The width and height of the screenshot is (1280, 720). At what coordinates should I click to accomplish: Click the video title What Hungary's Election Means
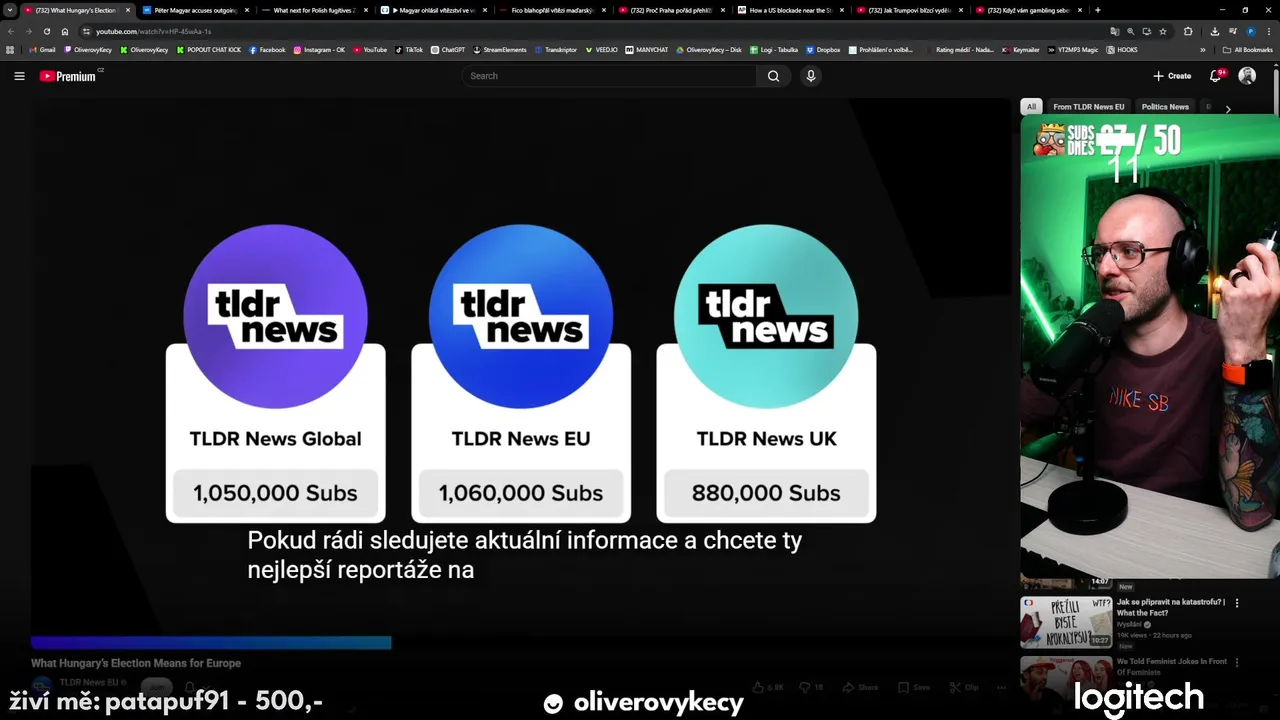click(136, 663)
